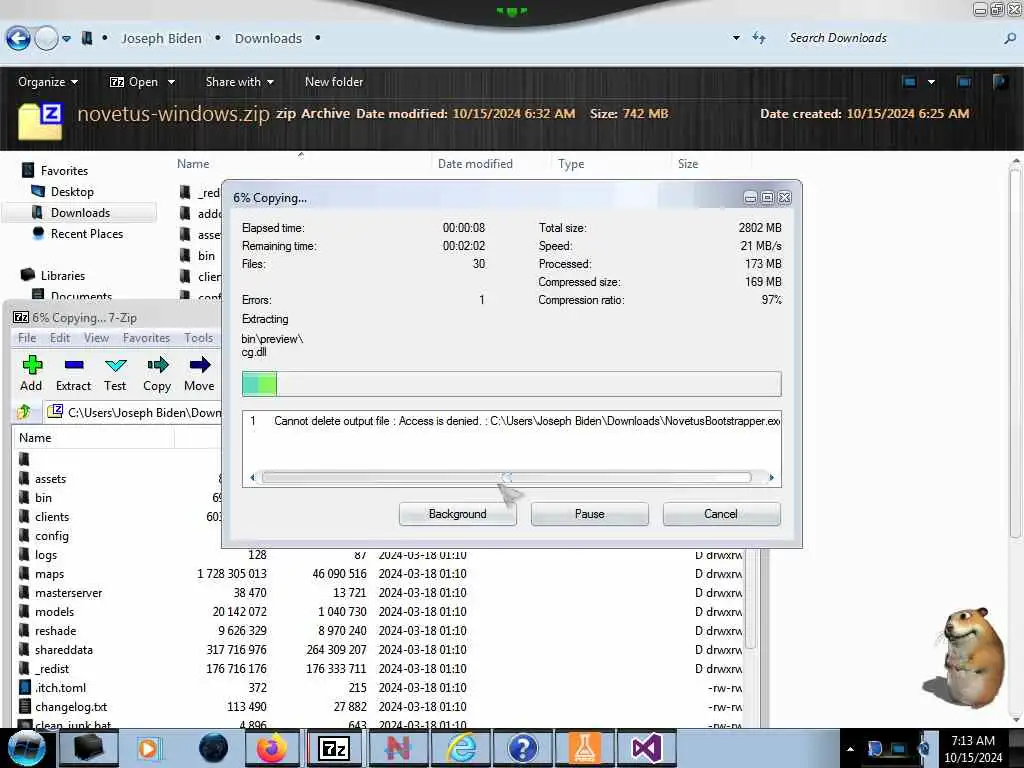
Task: Sort Explorer list by Type column
Action: point(571,164)
